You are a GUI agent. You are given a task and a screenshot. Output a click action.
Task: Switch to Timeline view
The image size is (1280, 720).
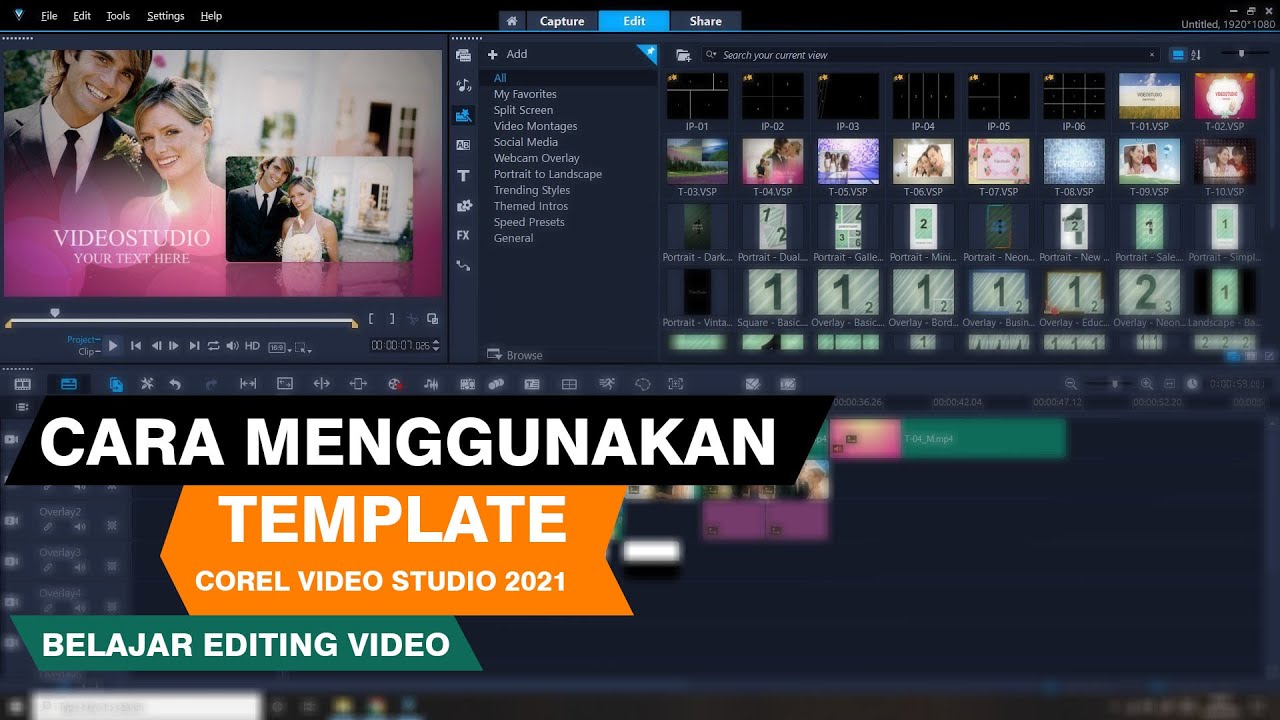point(69,384)
